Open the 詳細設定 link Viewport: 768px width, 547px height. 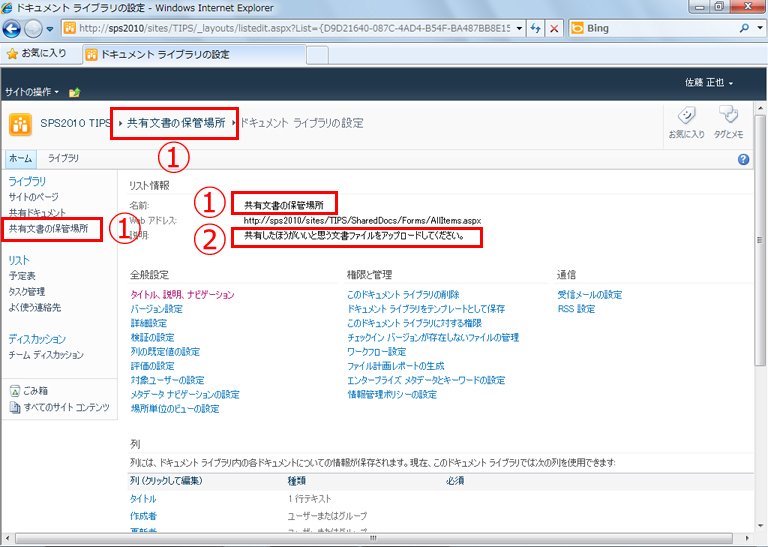coord(149,323)
